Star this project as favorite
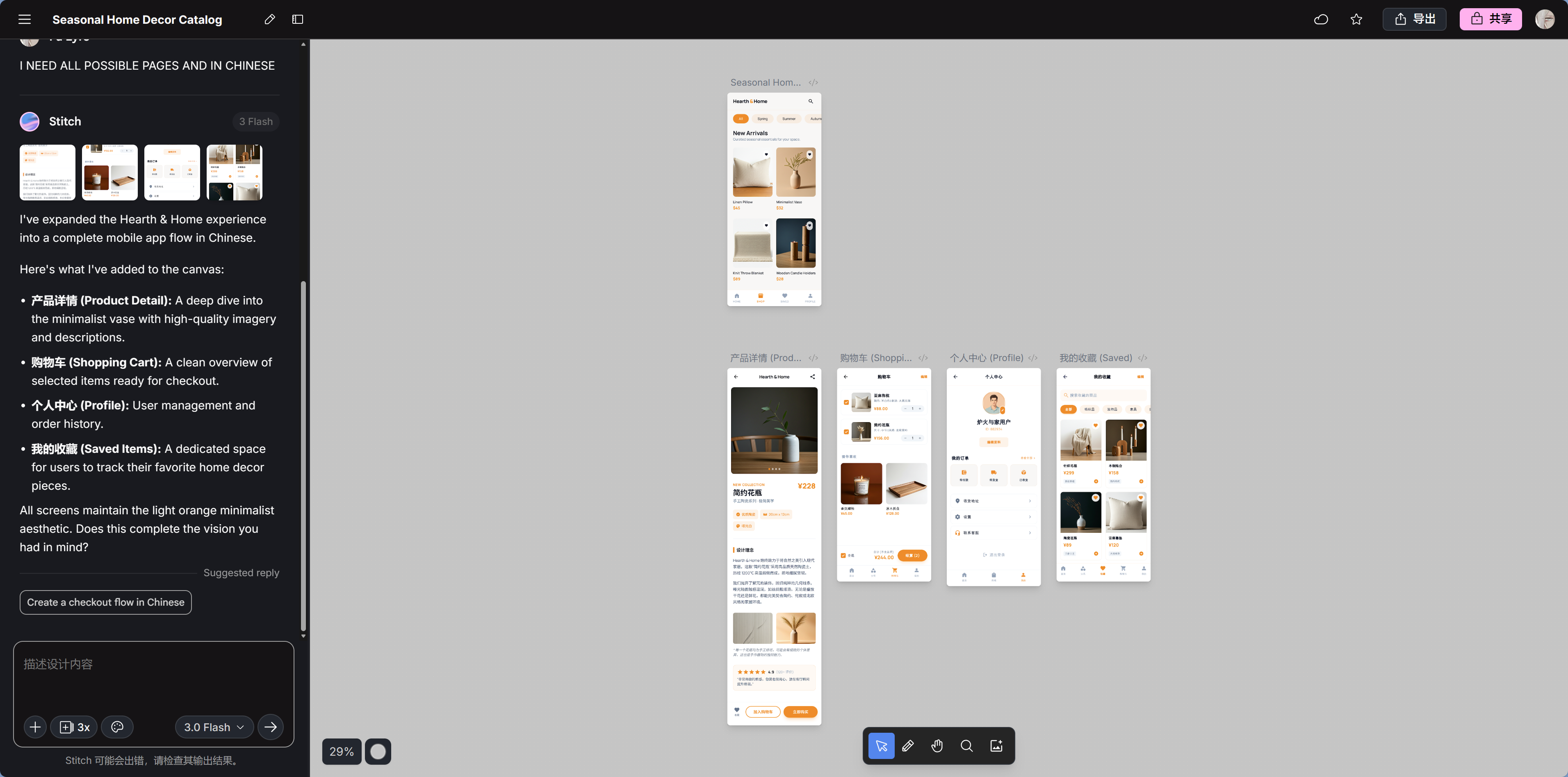This screenshot has width=1568, height=777. coord(1356,20)
